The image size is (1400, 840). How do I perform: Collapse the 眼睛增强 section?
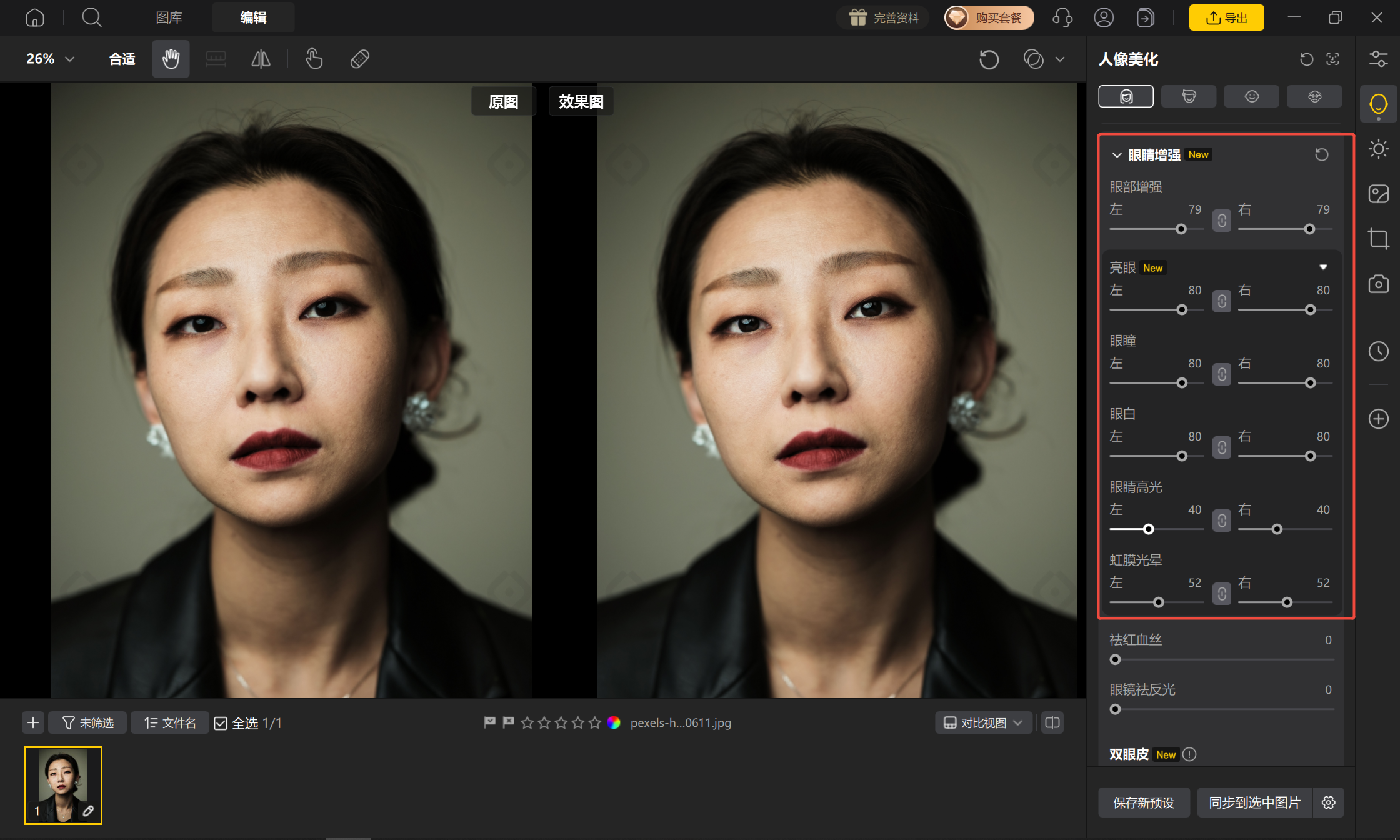coord(1117,154)
